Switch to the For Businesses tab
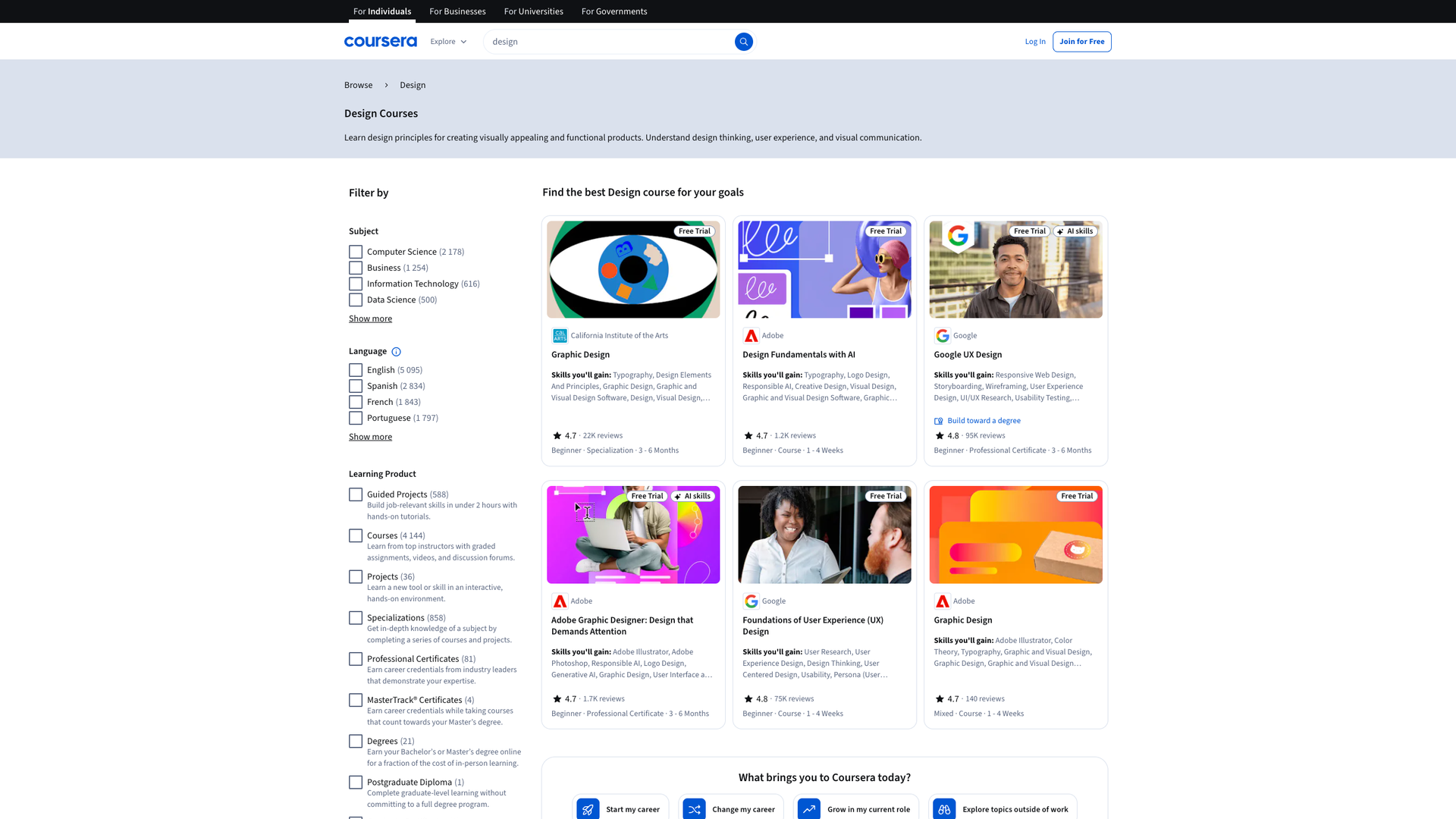Screen dimensions: 1456x819 coord(457,11)
